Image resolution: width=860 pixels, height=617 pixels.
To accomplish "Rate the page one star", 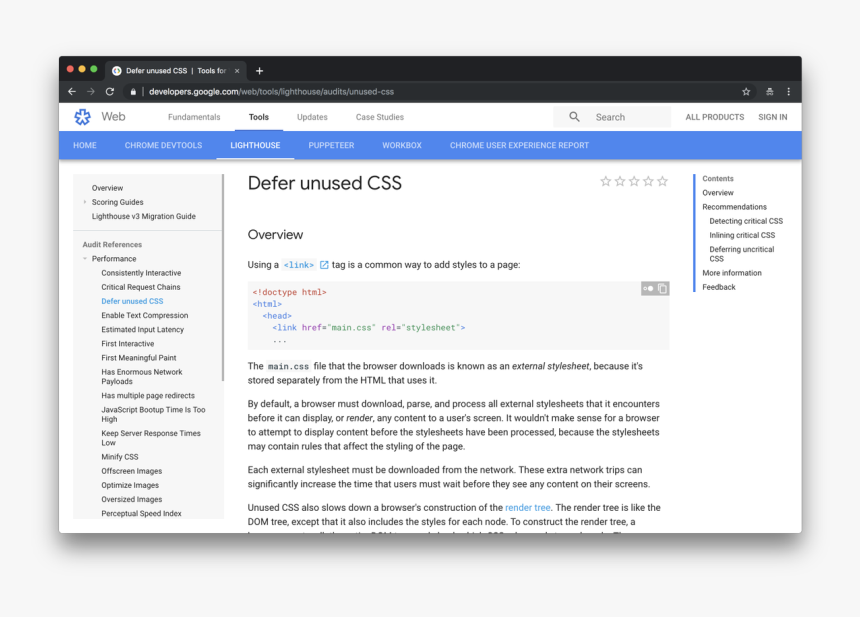I will 606,181.
